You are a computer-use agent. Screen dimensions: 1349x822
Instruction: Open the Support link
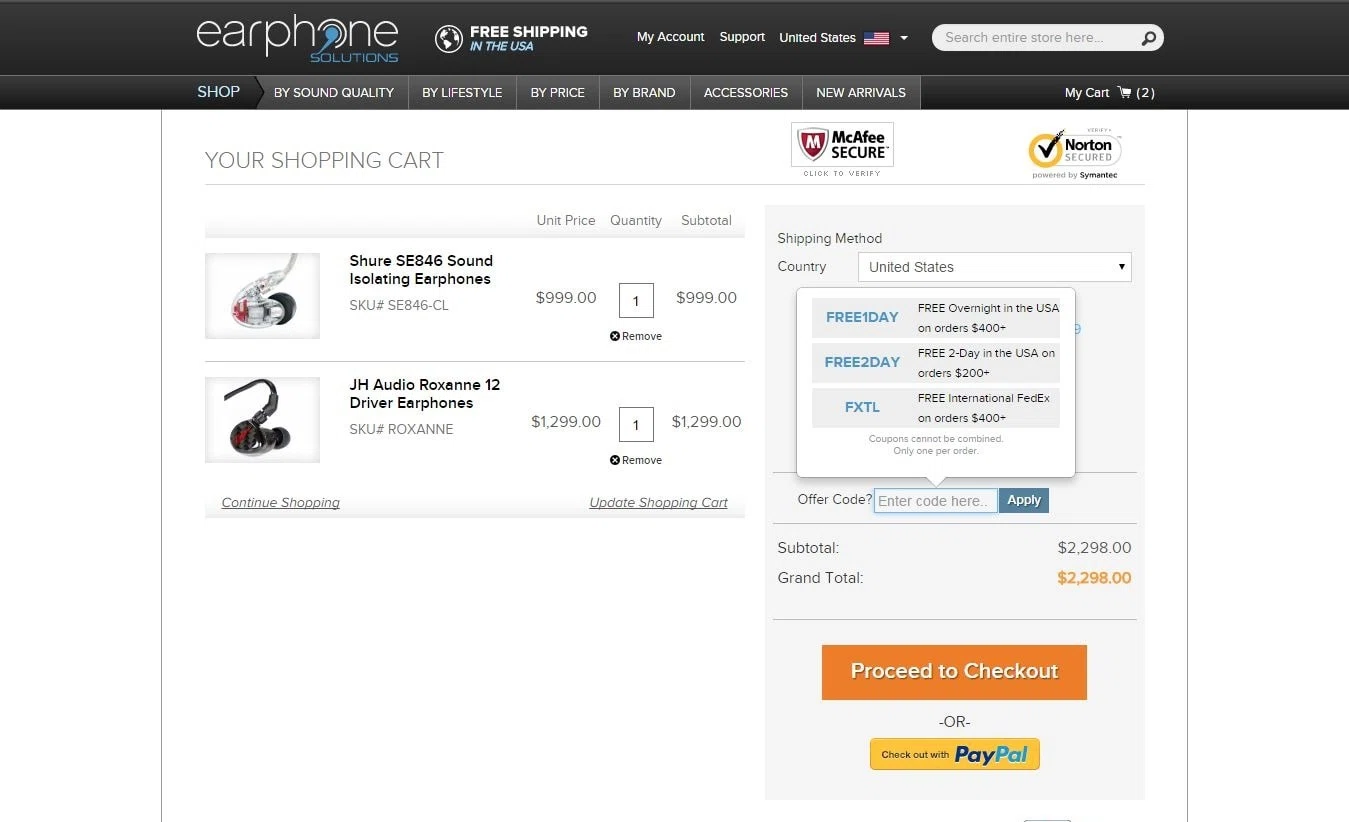(x=742, y=37)
